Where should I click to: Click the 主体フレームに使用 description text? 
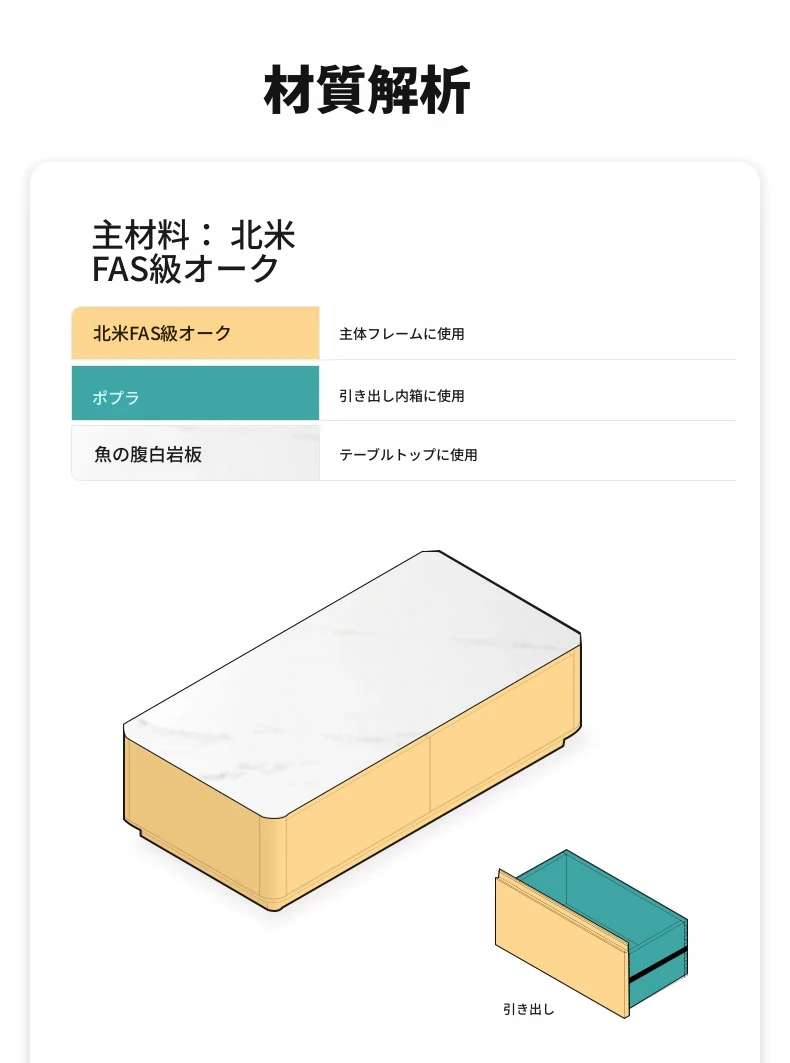(401, 334)
